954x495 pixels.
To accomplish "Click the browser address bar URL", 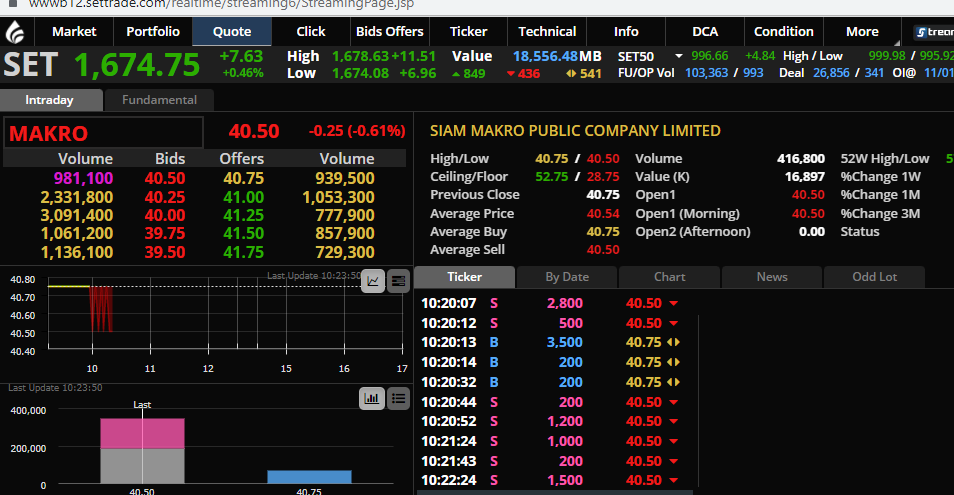I will pos(221,5).
